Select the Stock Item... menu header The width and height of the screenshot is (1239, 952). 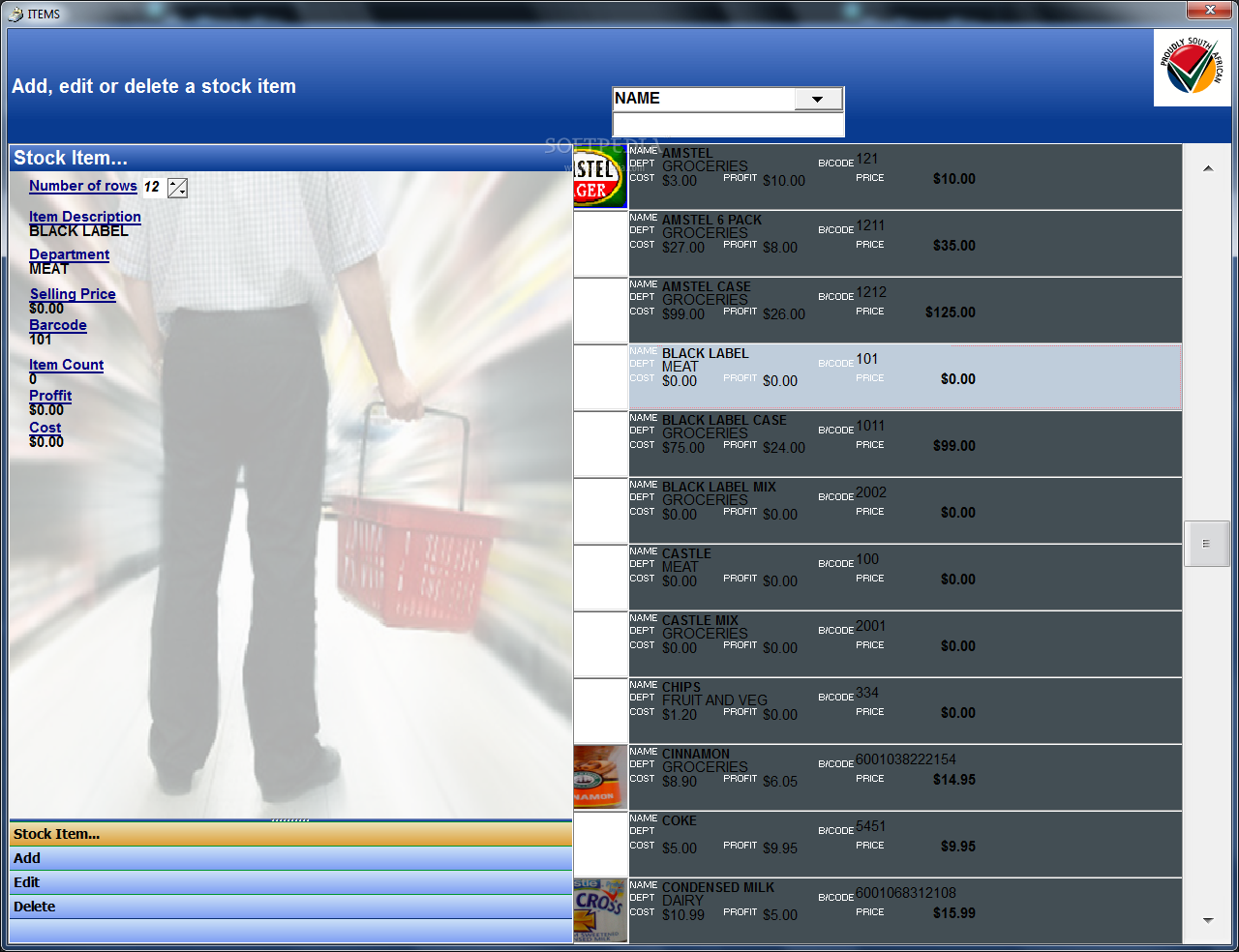pos(290,834)
